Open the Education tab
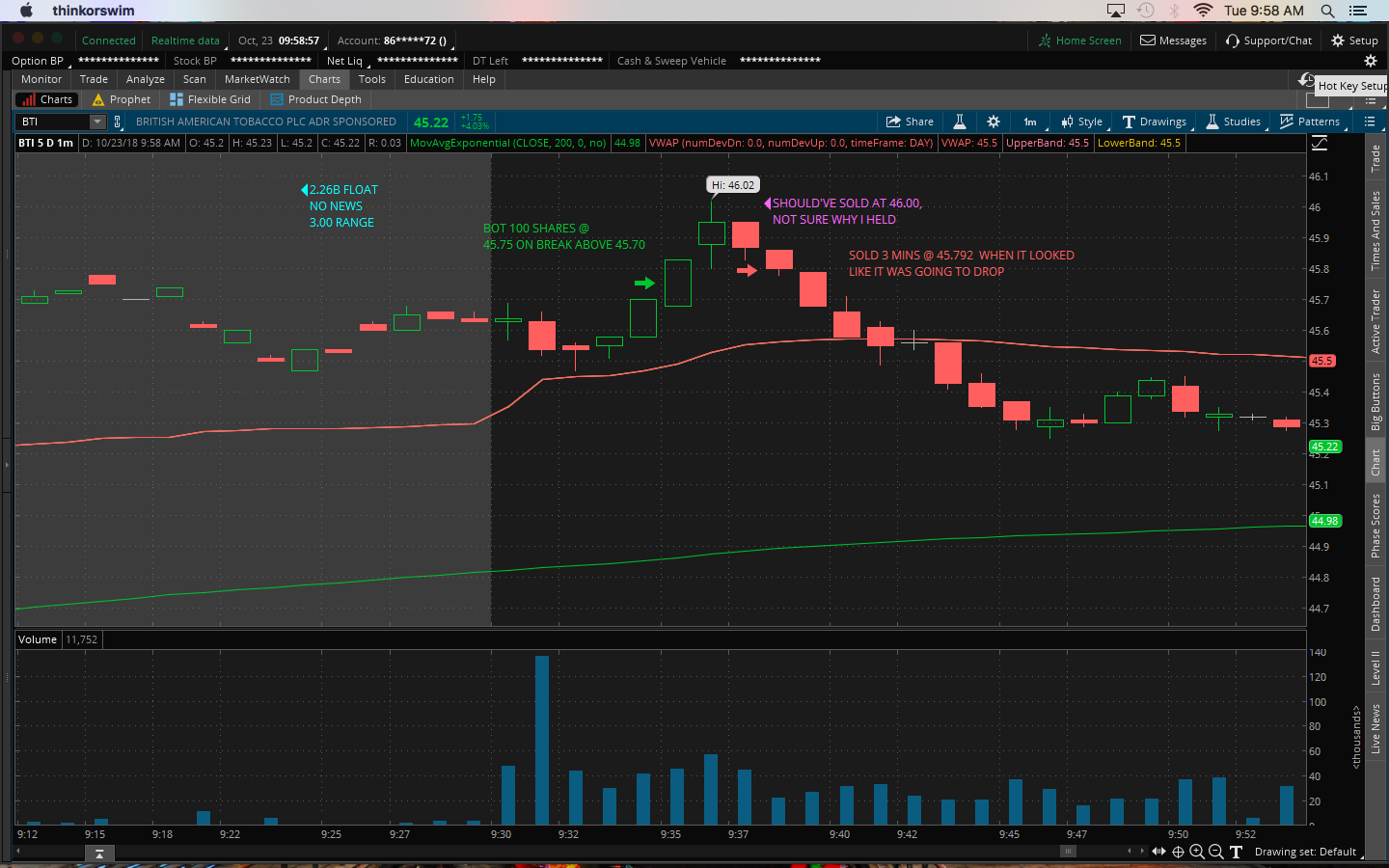The image size is (1389, 868). [x=429, y=79]
